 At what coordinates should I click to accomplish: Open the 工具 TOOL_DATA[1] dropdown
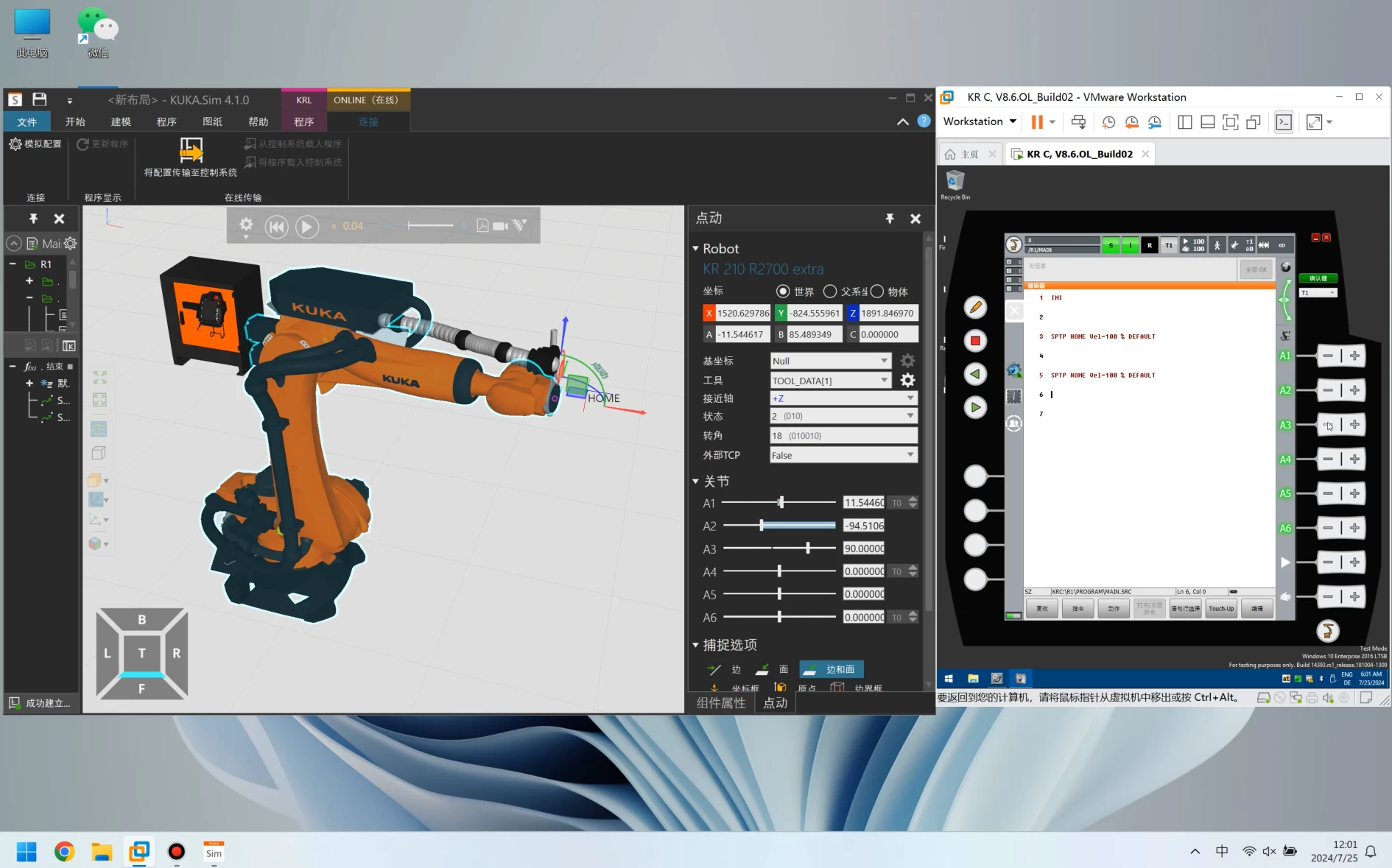click(831, 381)
